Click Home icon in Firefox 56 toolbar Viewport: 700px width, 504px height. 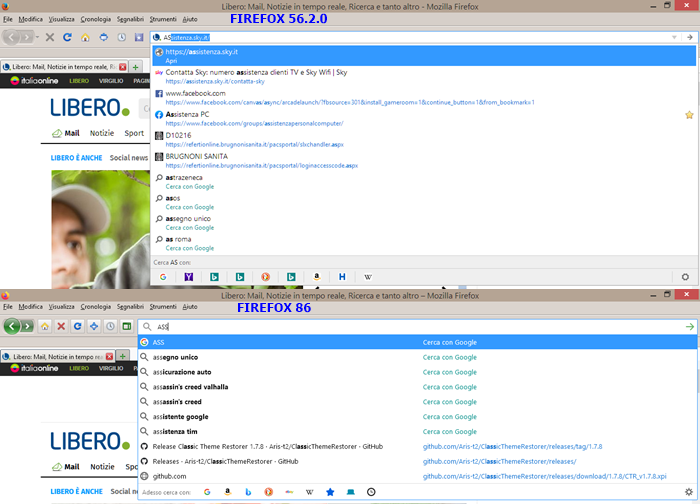click(x=85, y=37)
